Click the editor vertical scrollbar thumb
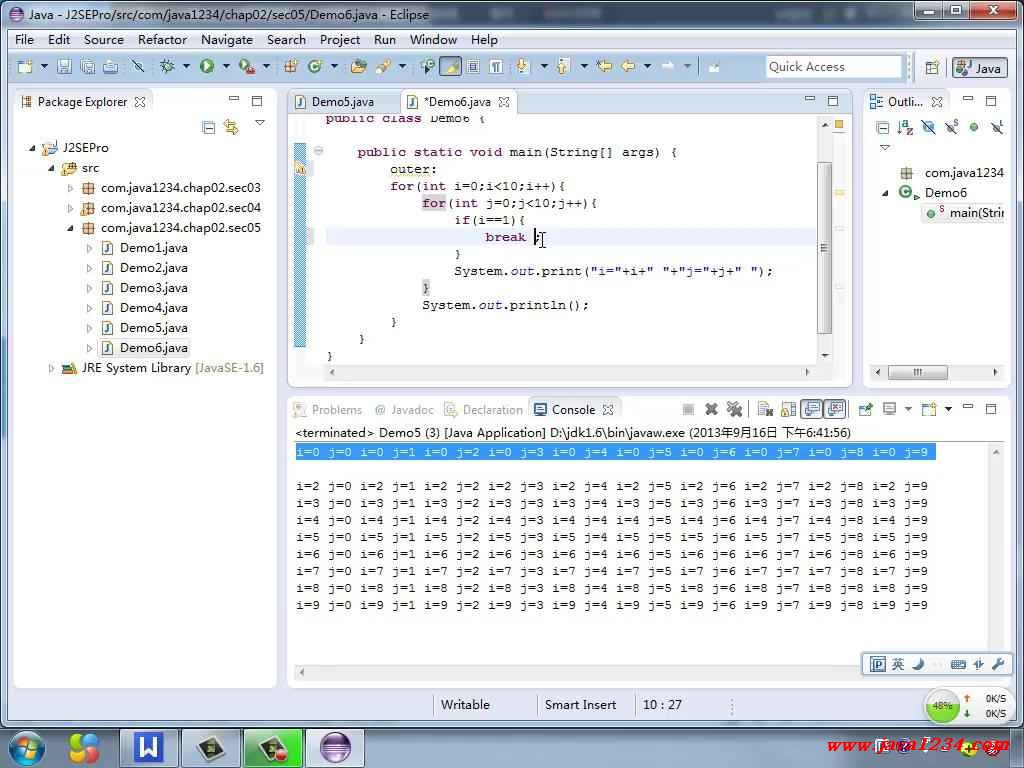The width and height of the screenshot is (1024, 768). [825, 248]
